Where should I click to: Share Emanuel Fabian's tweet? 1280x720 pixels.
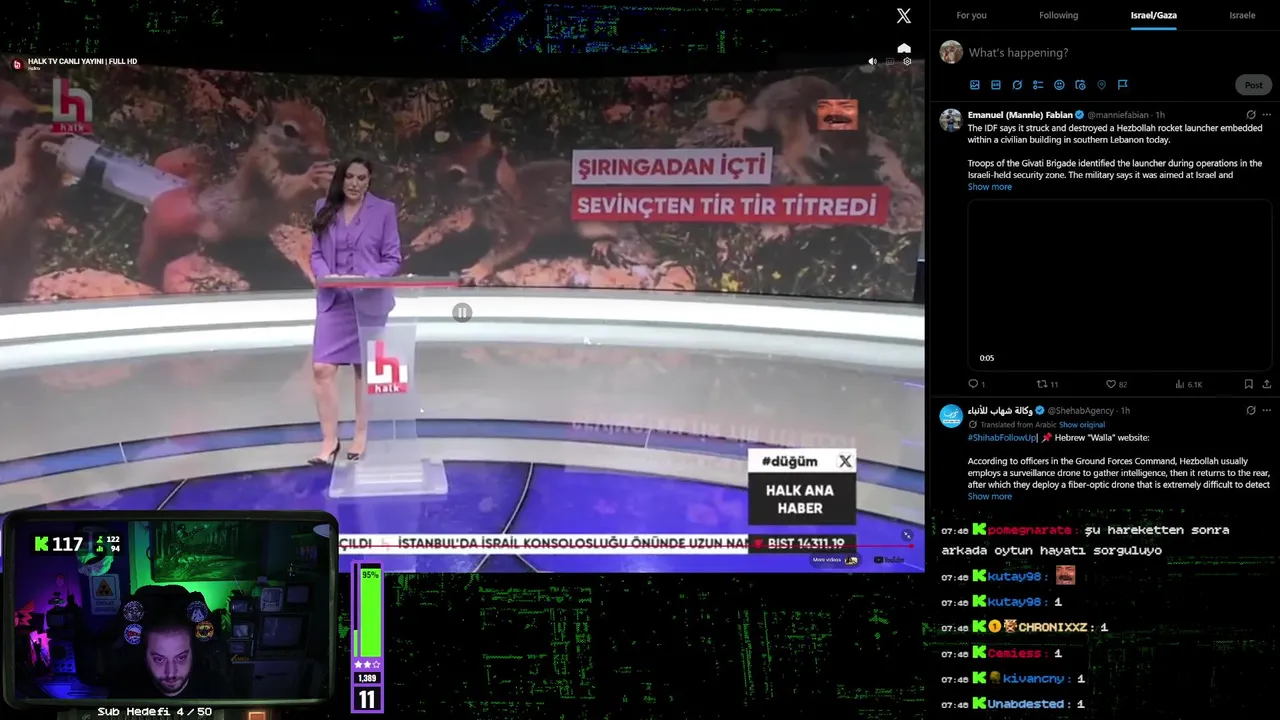point(1267,384)
